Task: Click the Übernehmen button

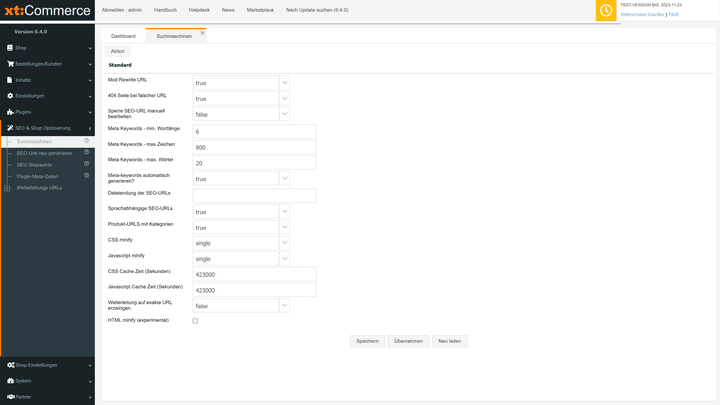Action: [x=408, y=341]
